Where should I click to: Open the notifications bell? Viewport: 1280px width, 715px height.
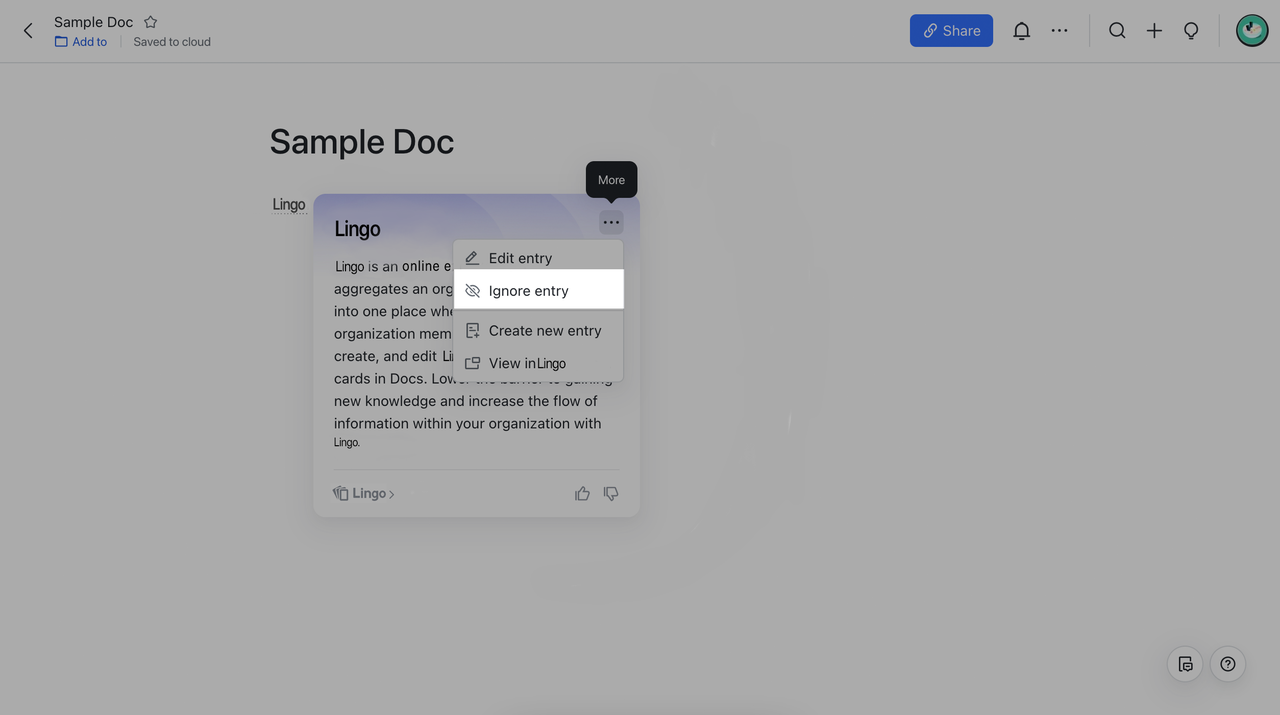click(1021, 31)
